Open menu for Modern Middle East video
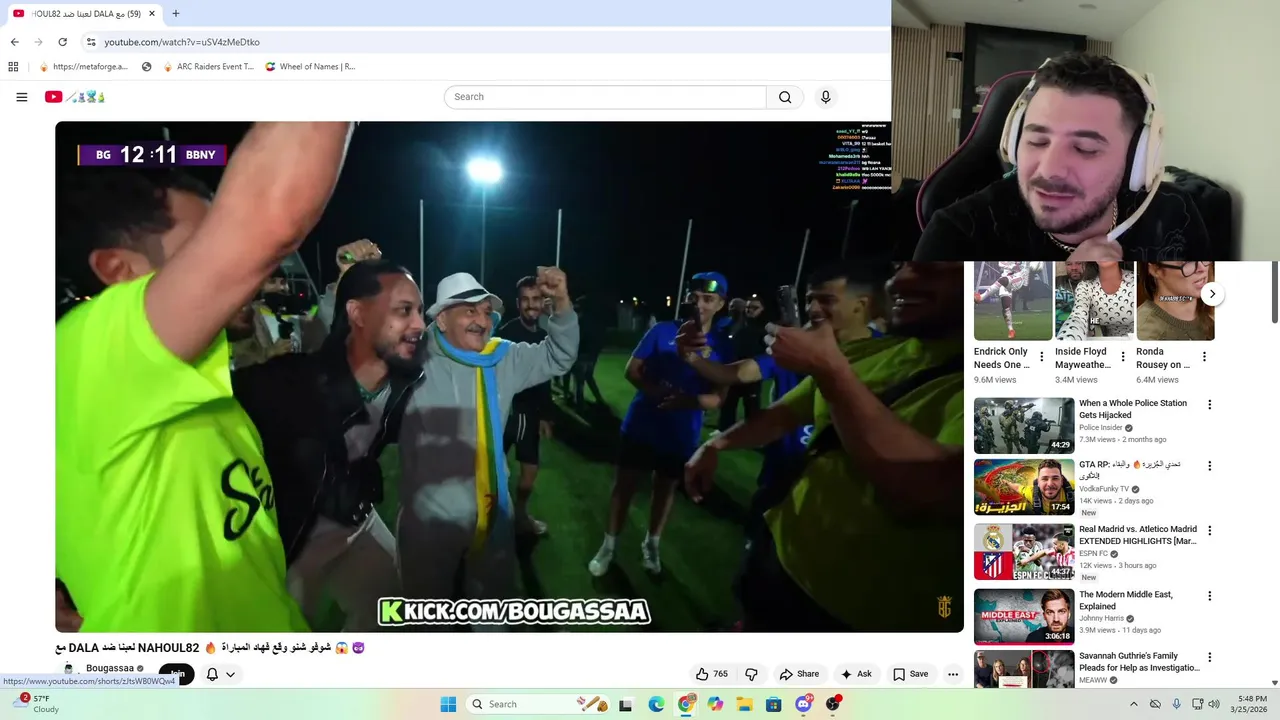 tap(1209, 596)
